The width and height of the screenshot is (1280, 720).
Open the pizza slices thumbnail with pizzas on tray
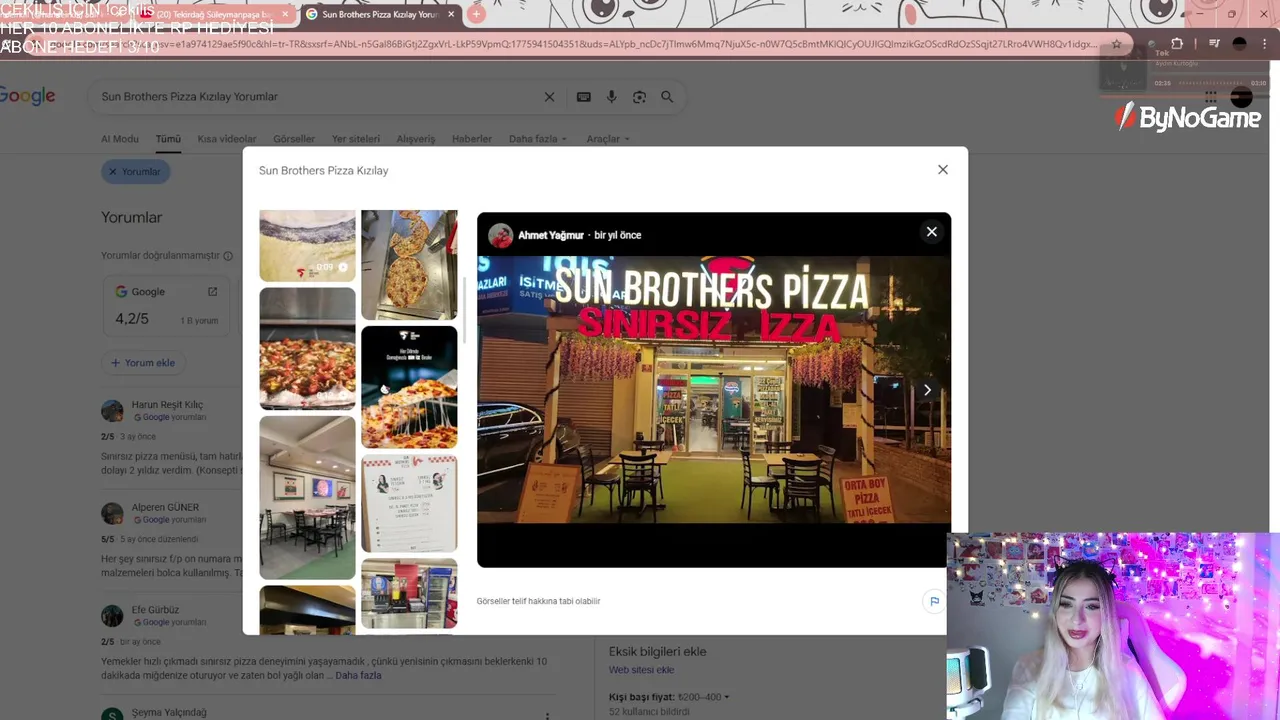coord(409,265)
